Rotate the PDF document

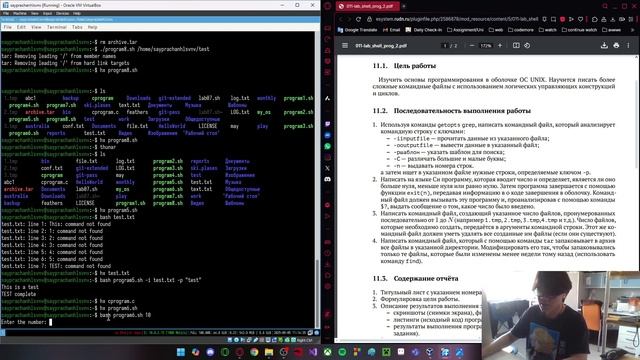pyautogui.click(x=527, y=46)
